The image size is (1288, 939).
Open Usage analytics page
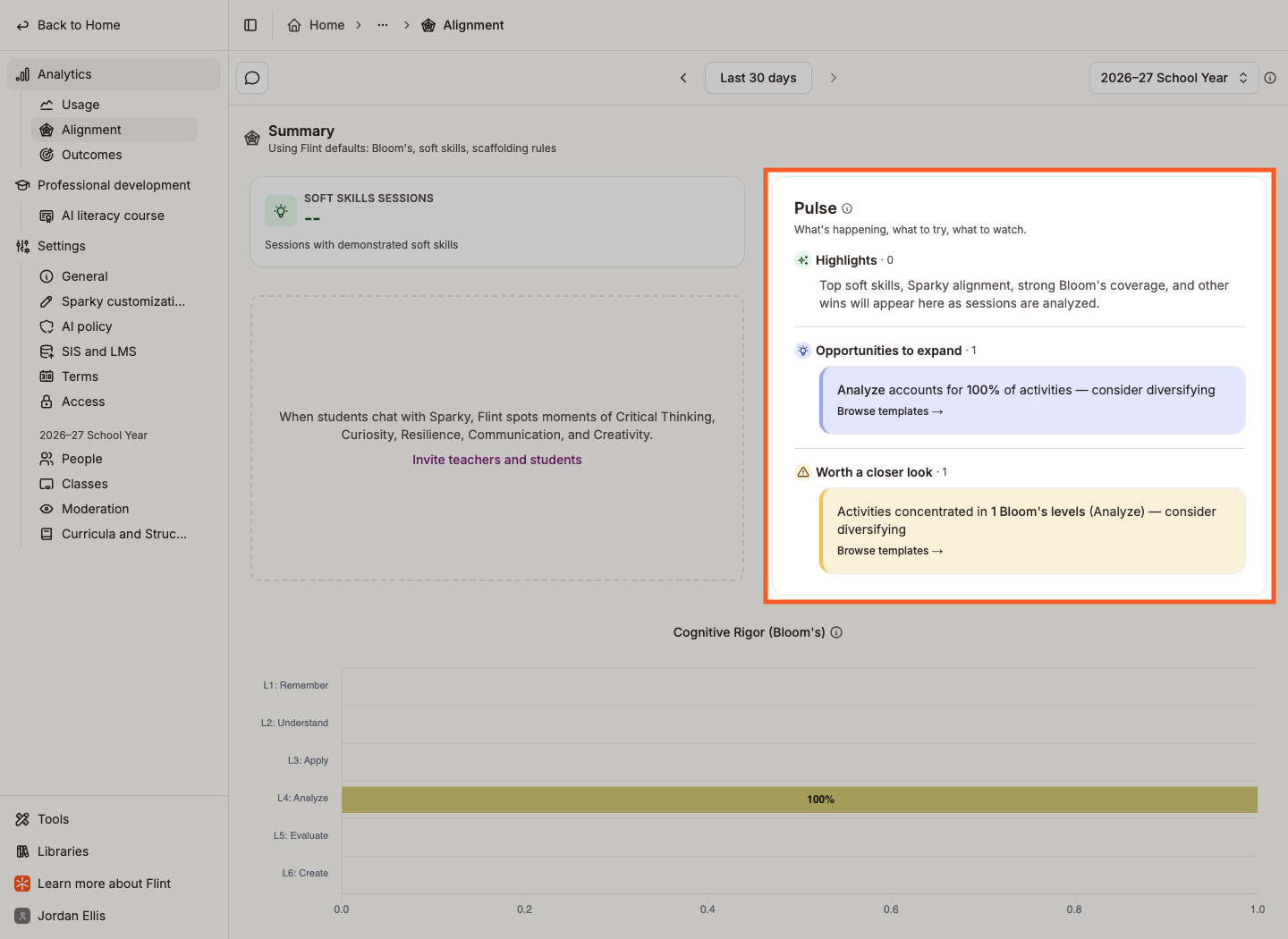[114, 105]
